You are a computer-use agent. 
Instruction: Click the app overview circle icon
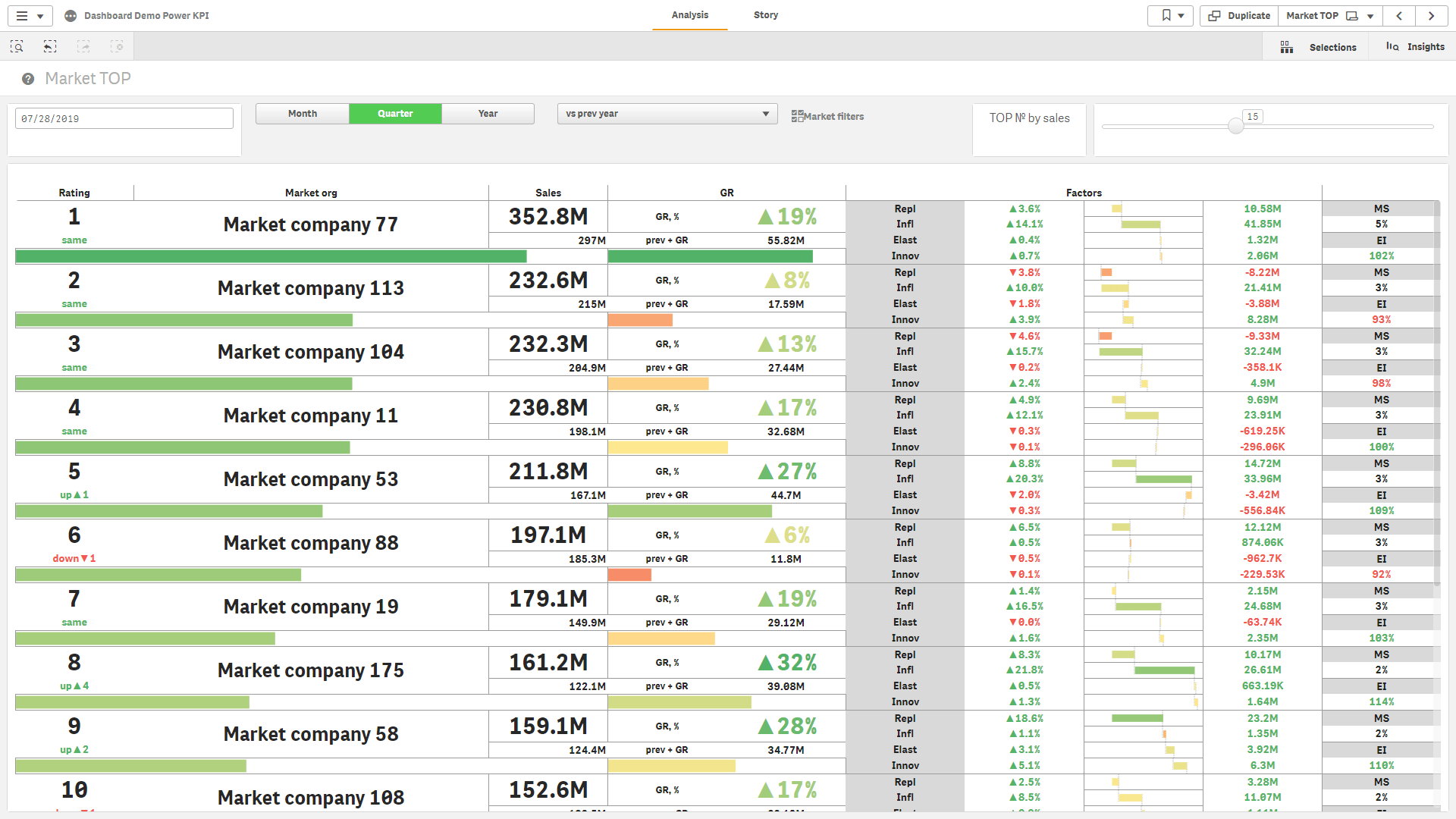pyautogui.click(x=71, y=16)
